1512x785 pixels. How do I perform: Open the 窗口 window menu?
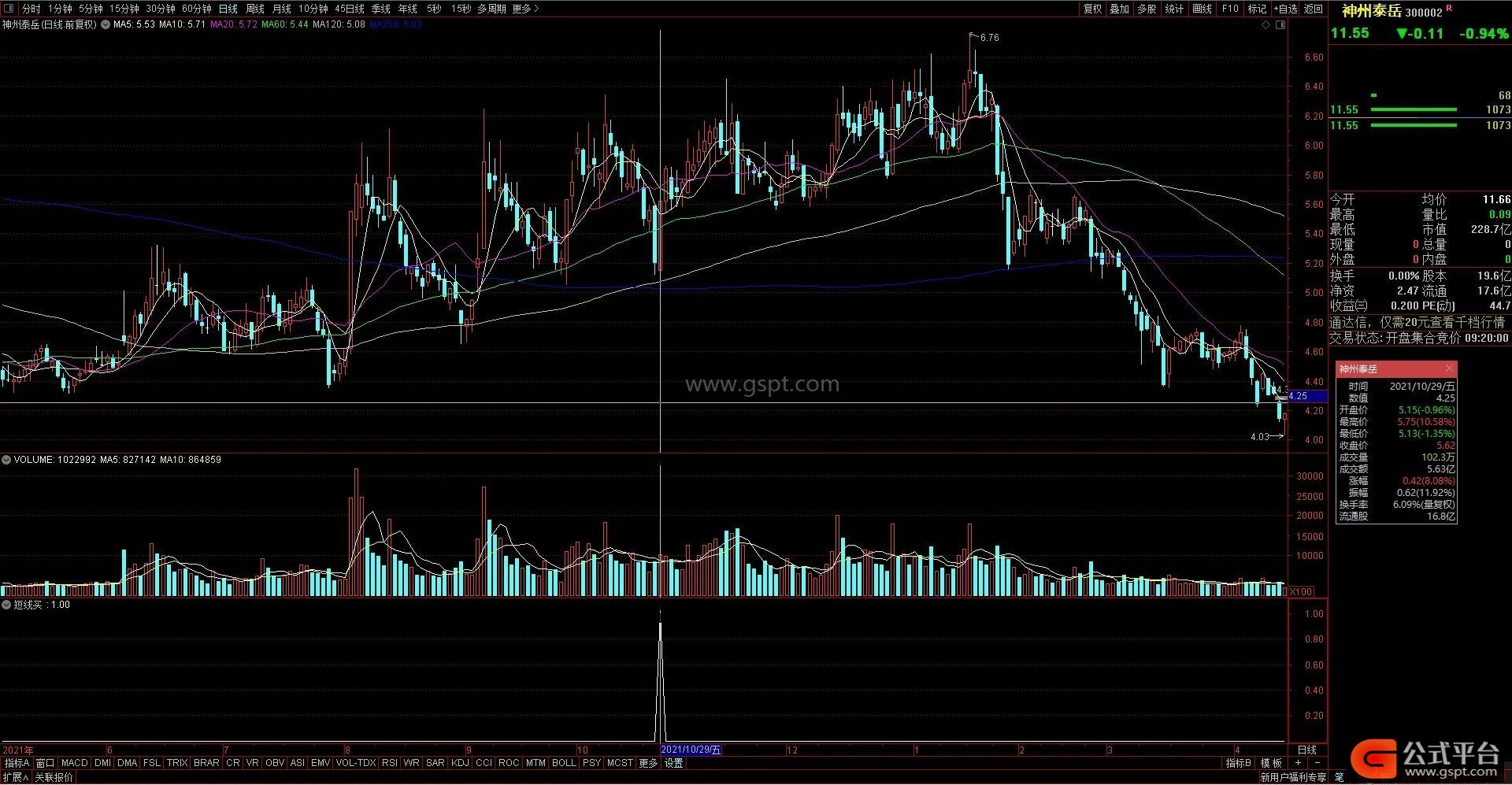point(46,763)
